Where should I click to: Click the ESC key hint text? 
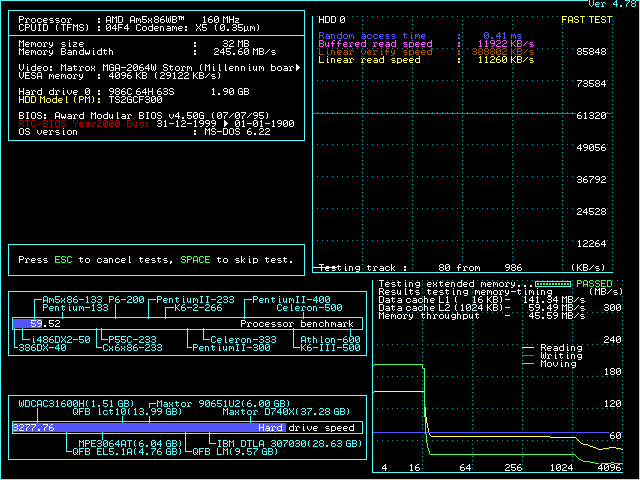(62, 260)
